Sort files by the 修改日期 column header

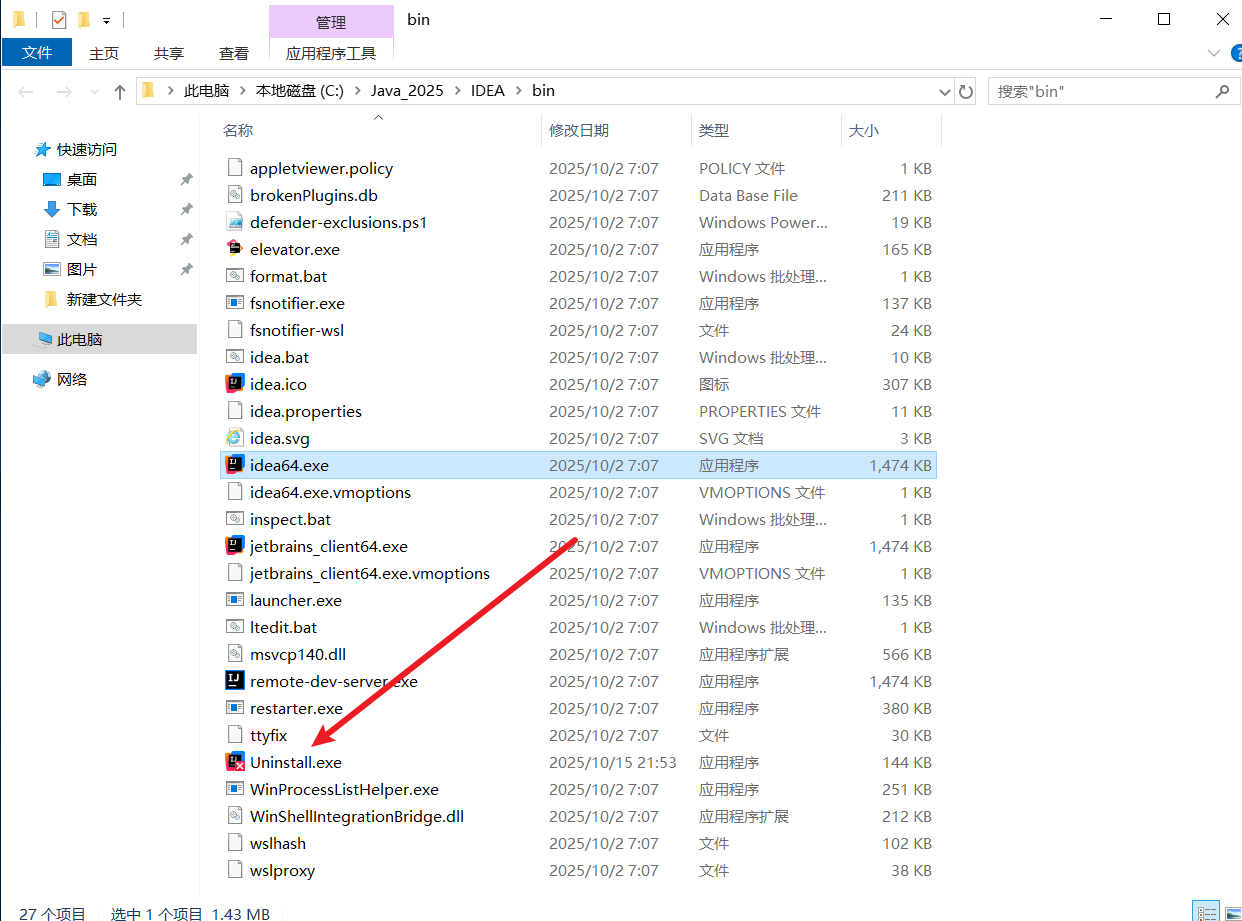(579, 130)
